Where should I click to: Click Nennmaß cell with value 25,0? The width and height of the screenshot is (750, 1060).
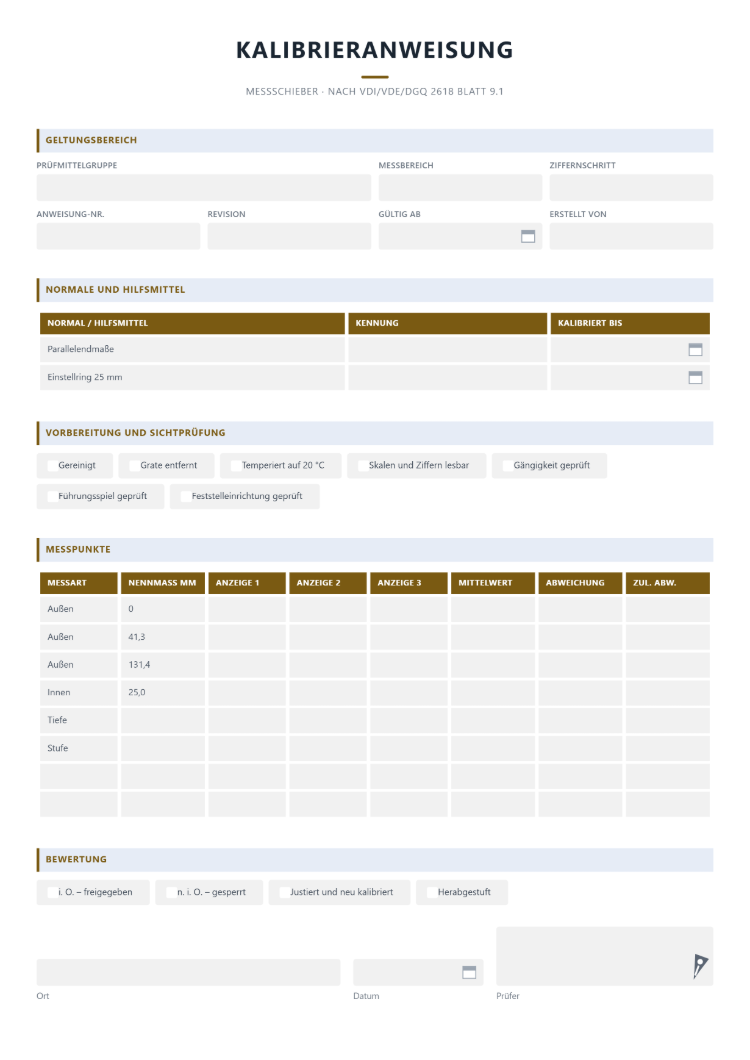[x=163, y=692]
